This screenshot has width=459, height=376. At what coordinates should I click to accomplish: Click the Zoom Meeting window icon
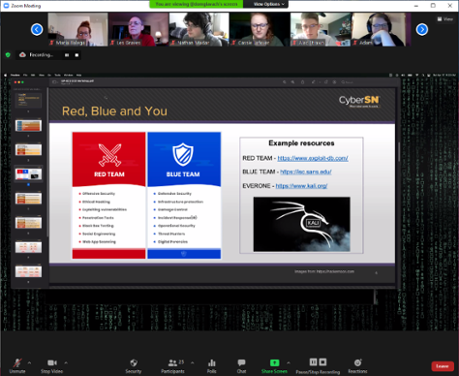pos(6,5)
